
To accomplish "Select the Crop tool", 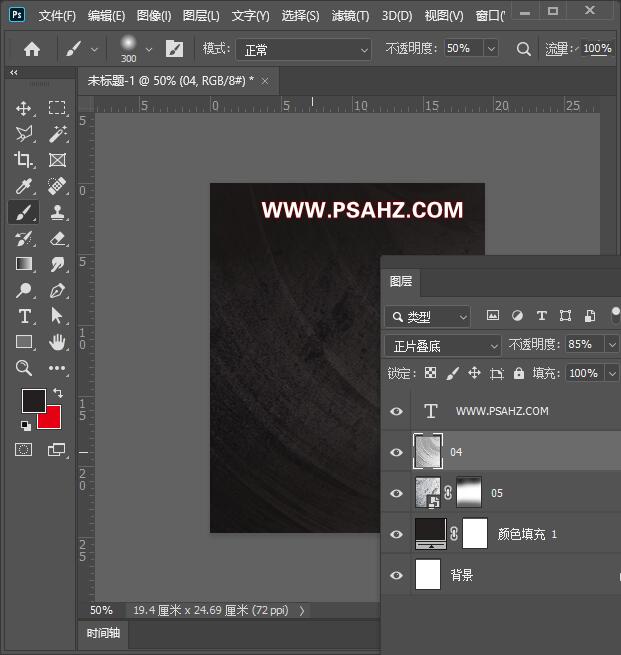I will [23, 160].
